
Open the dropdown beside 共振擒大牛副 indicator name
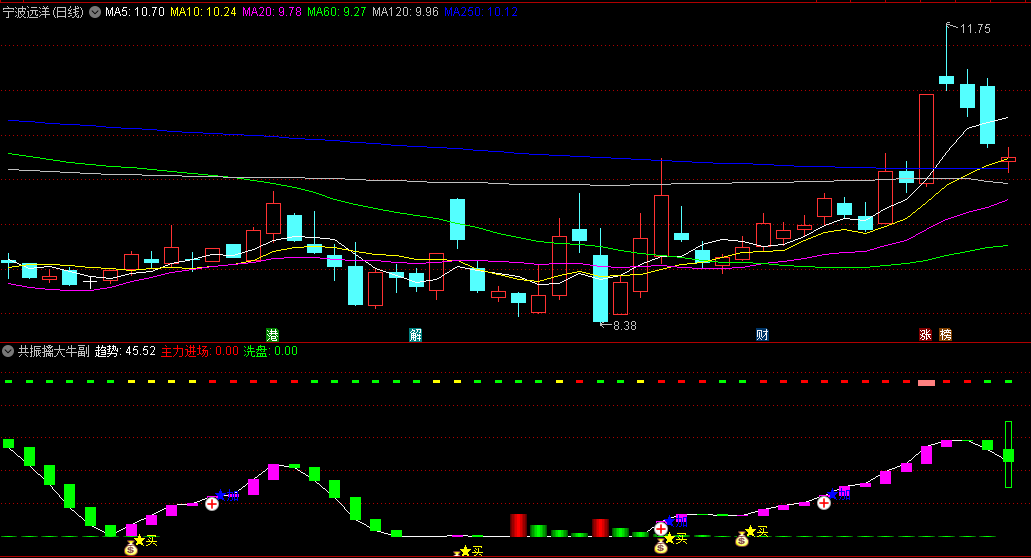tap(8, 351)
